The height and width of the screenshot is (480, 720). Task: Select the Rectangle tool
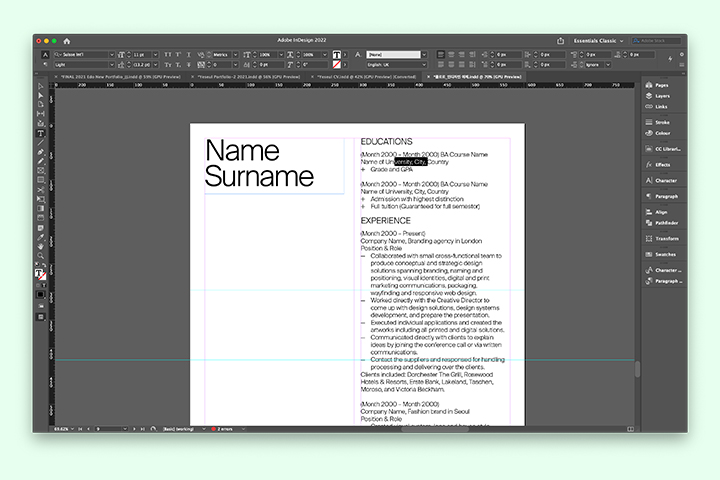click(40, 180)
